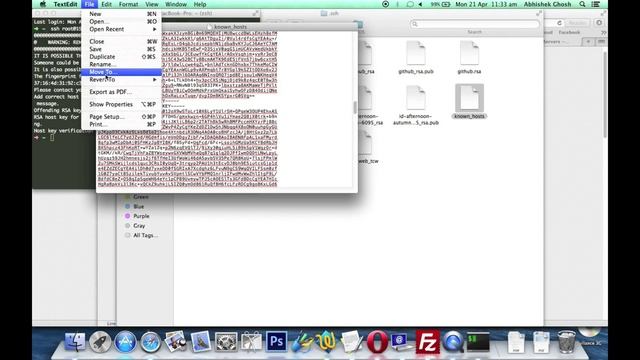The image size is (640, 360).
Task: Open FileZilla from the Dock
Action: [427, 342]
